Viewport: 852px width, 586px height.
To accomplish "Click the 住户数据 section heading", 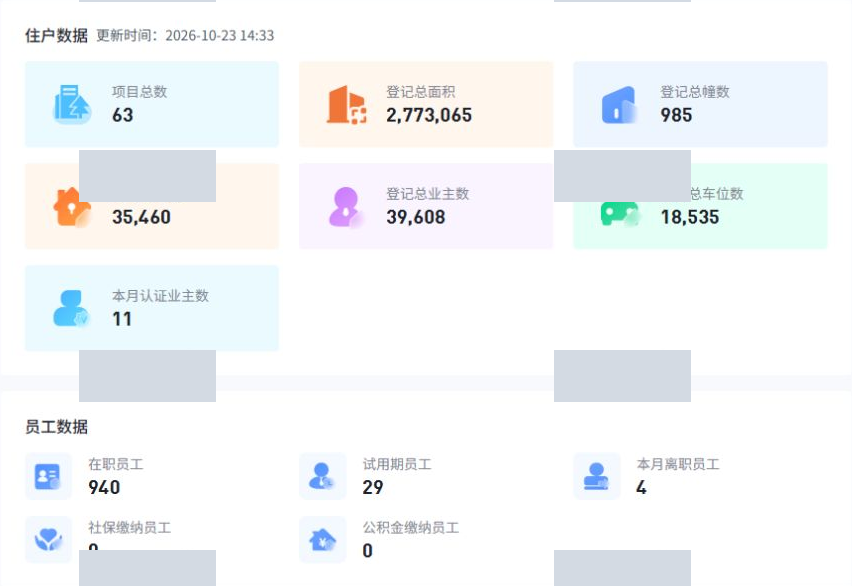I will click(x=57, y=35).
